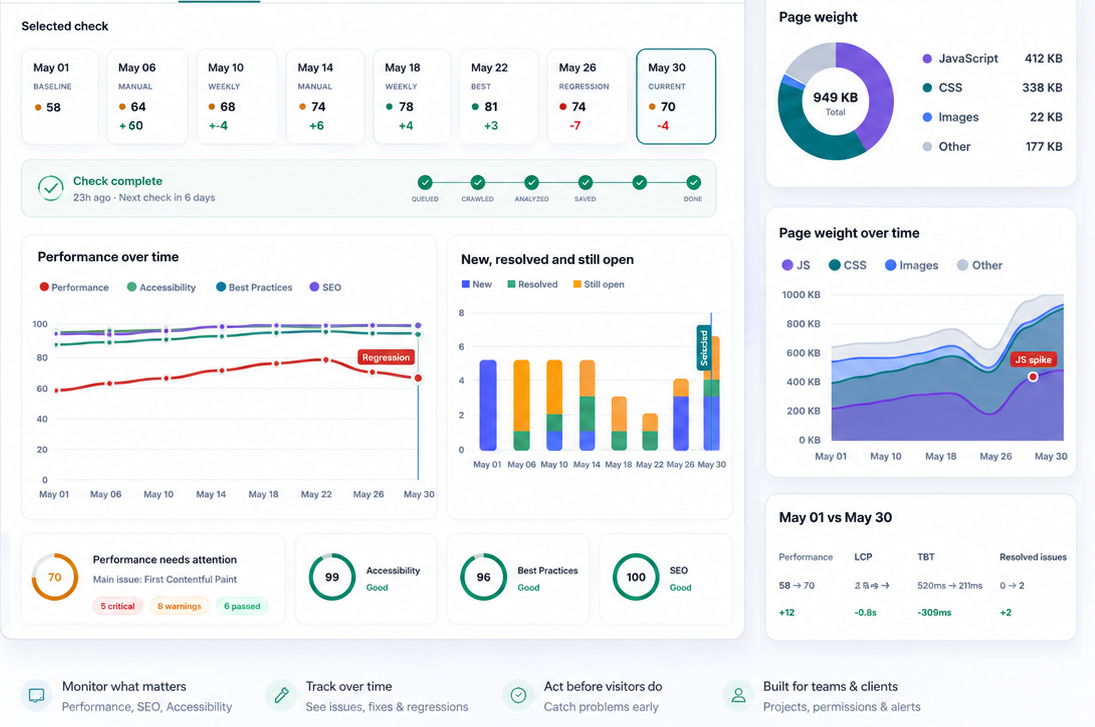
Task: Toggle the Best Practices series legend
Action: click(254, 287)
